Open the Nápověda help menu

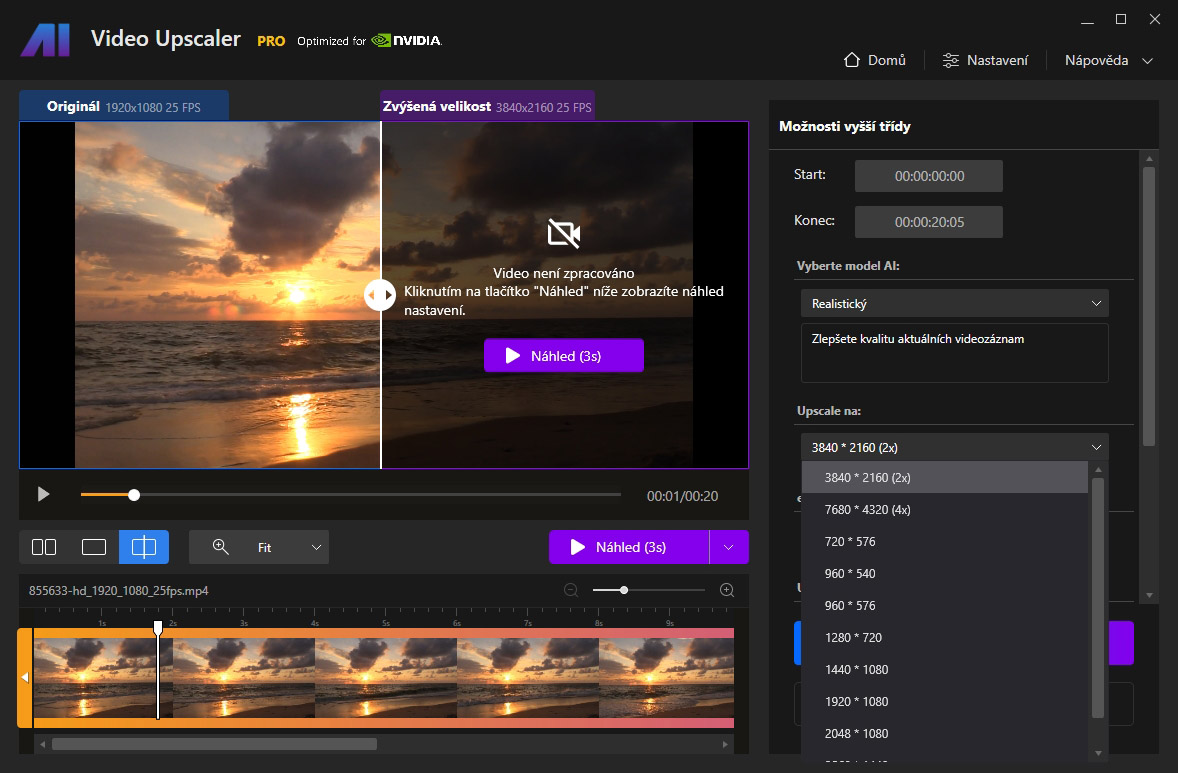[x=1108, y=60]
